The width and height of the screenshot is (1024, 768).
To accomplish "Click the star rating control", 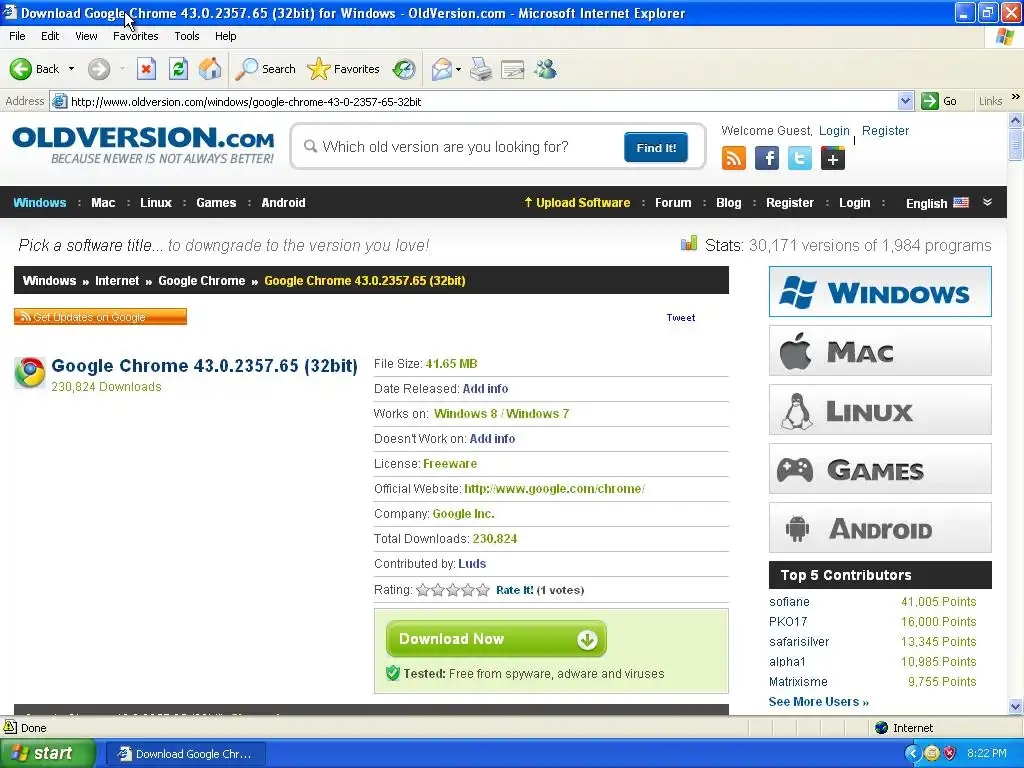I will tap(453, 590).
